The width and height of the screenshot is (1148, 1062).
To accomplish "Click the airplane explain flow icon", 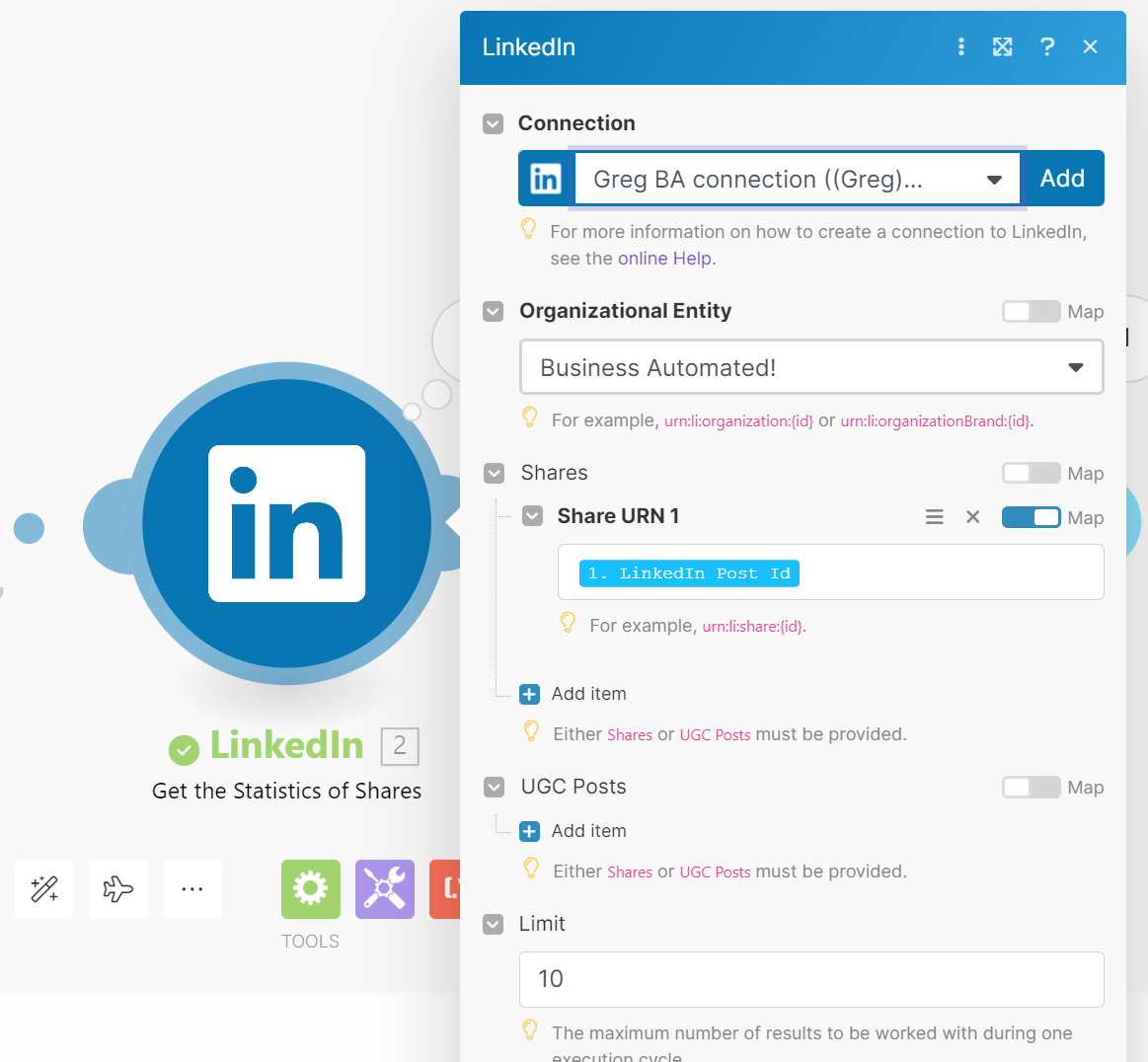I will (117, 889).
